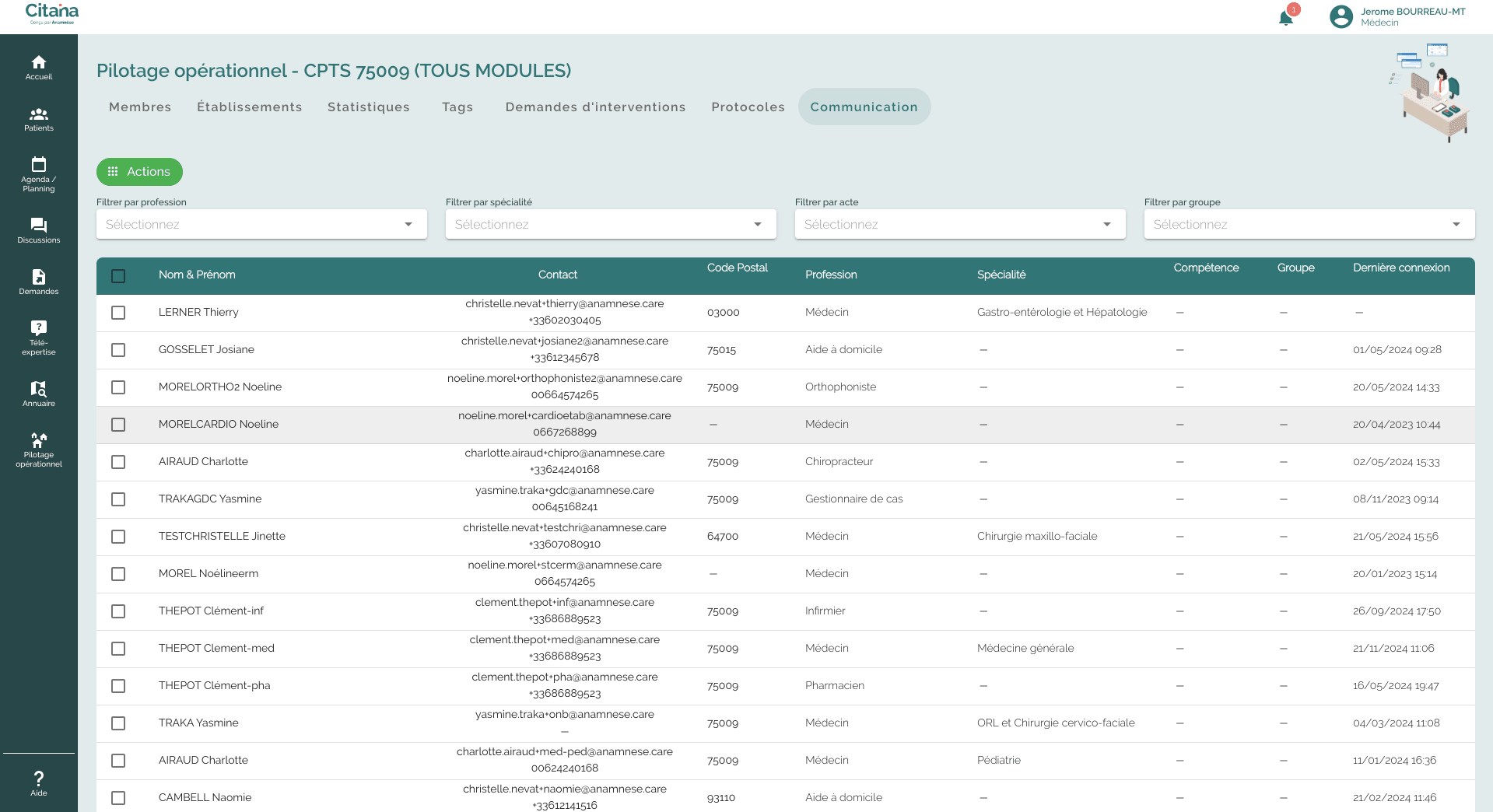Click the green Actions button
This screenshot has width=1493, height=812.
coord(139,172)
